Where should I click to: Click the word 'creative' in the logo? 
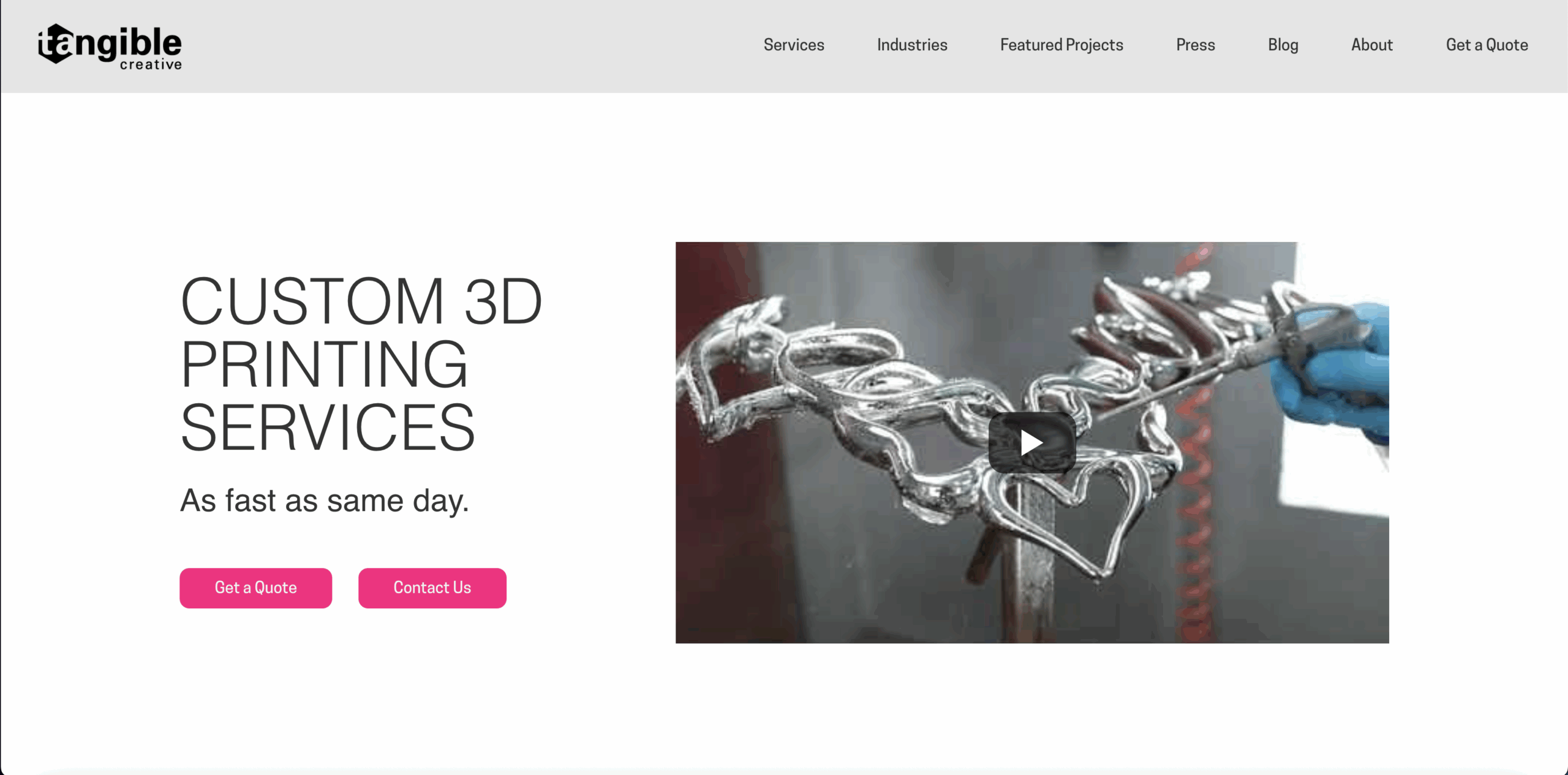(x=151, y=64)
